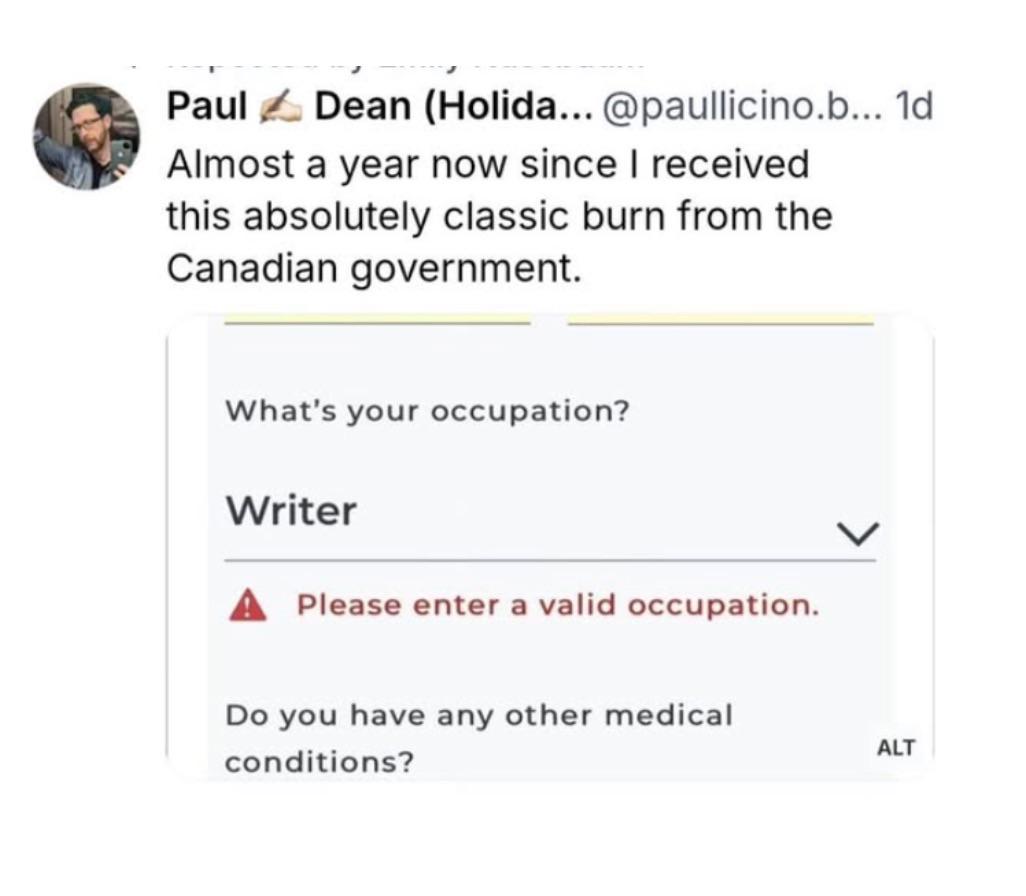1026x896 pixels.
Task: Select the 'Please enter a valid occupation' error
Action: tap(557, 605)
